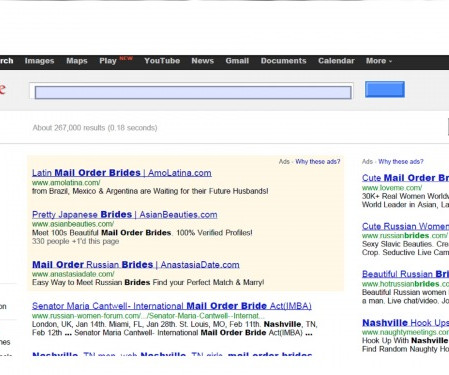Open the Pretty Japanese Brides AsianBeauties ad

125,215
